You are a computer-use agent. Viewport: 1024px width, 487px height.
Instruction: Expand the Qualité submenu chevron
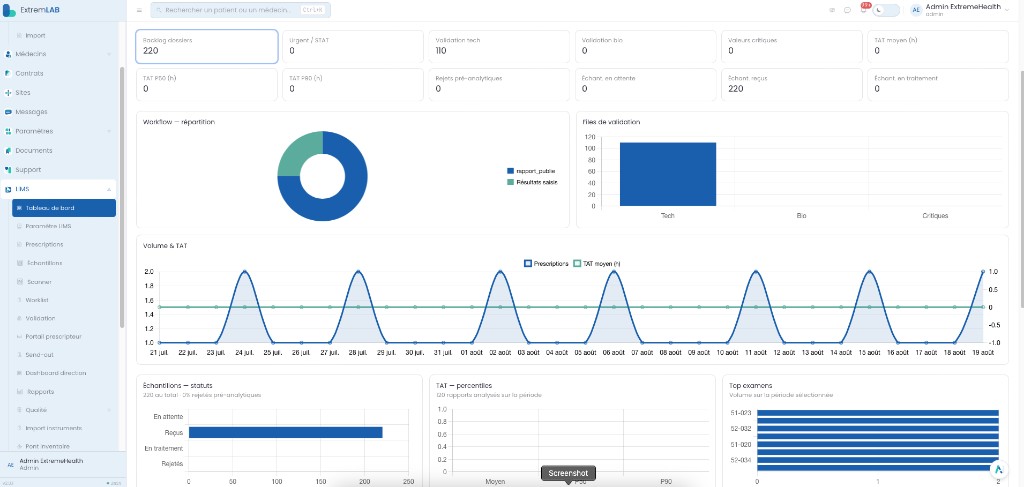[x=109, y=410]
